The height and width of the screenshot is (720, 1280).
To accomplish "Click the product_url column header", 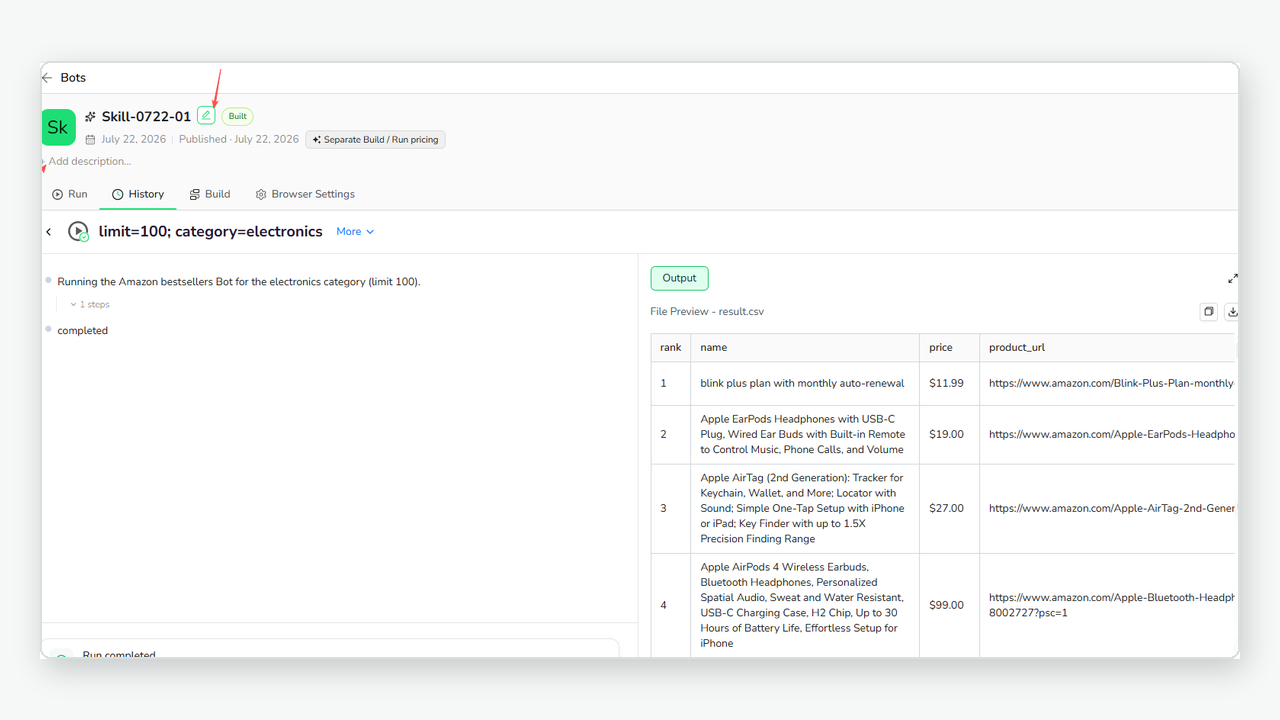I will click(1108, 348).
